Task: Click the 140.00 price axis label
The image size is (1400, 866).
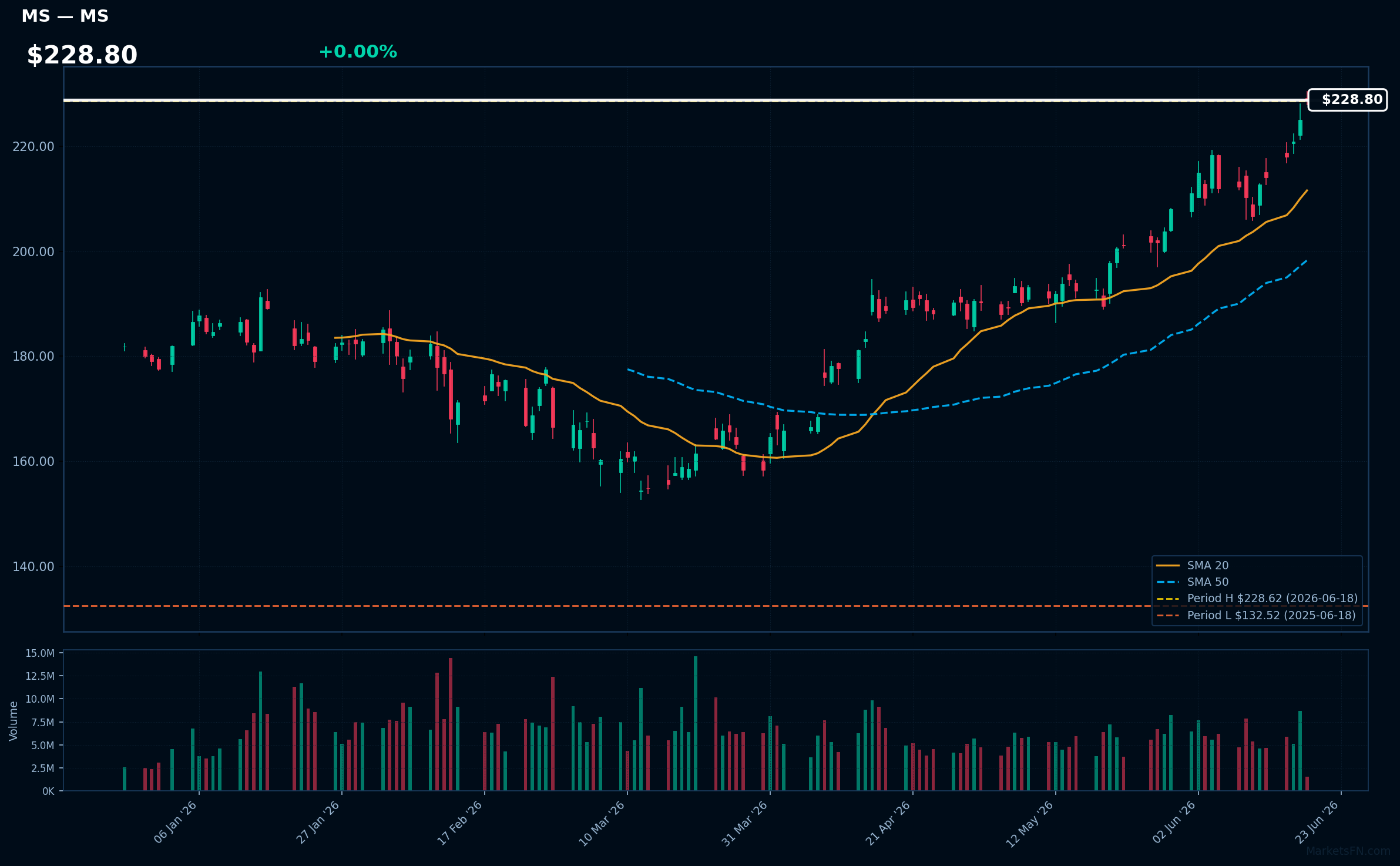Action: pyautogui.click(x=33, y=566)
